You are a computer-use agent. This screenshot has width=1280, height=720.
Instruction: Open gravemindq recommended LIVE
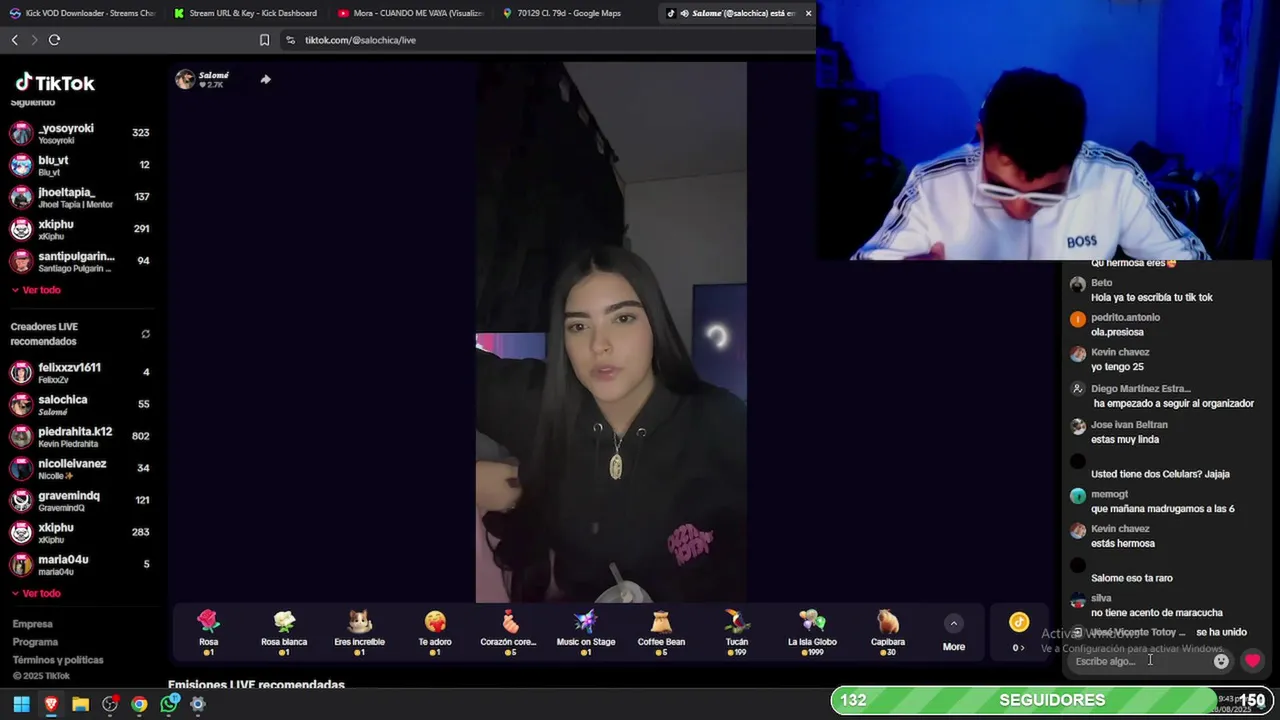tap(80, 500)
